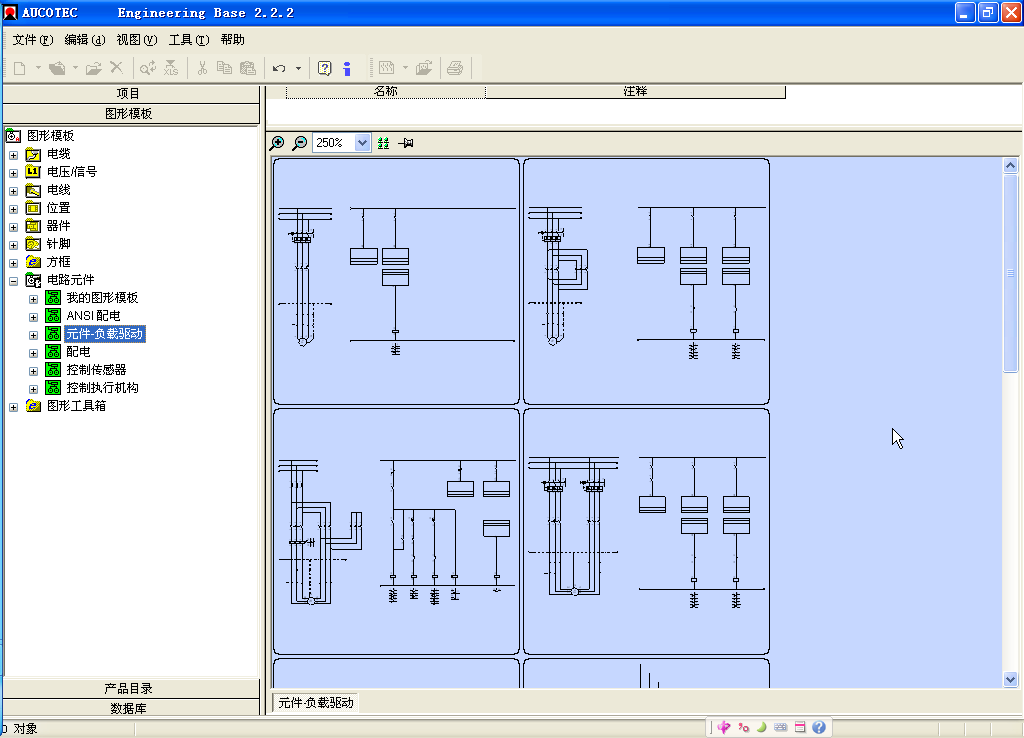Viewport: 1024px width, 738px height.
Task: Select the 配电 tree item
Action: (x=78, y=352)
